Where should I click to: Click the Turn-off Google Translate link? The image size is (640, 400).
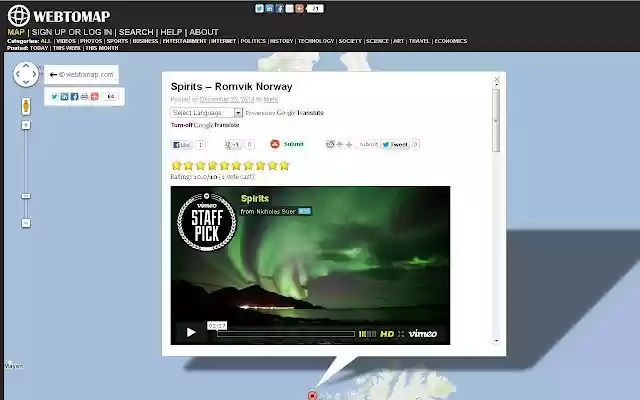tap(205, 125)
